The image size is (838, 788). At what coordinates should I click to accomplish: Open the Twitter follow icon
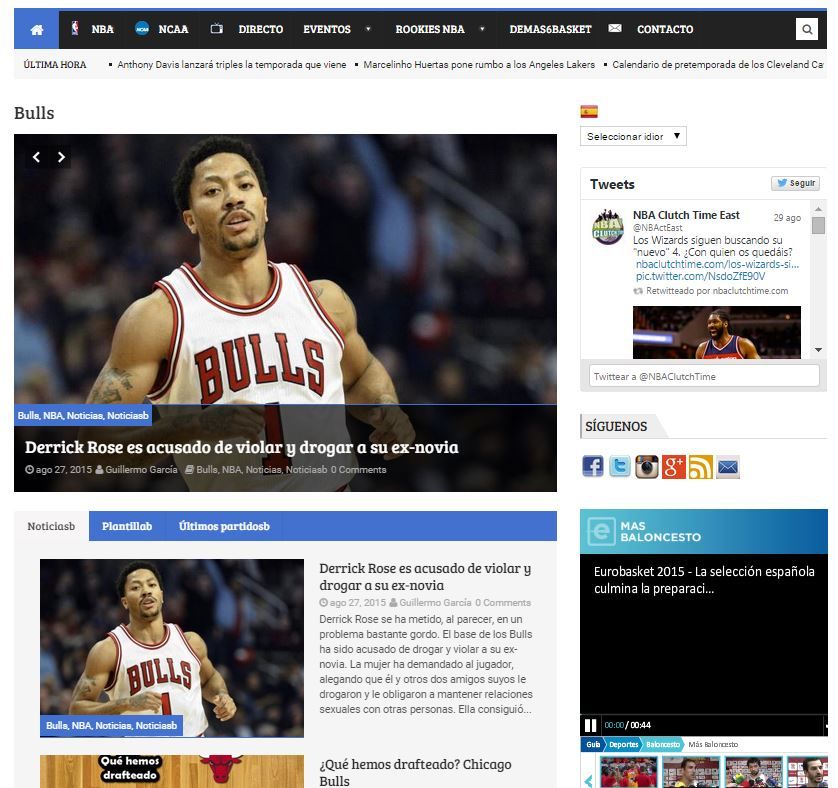coord(620,467)
